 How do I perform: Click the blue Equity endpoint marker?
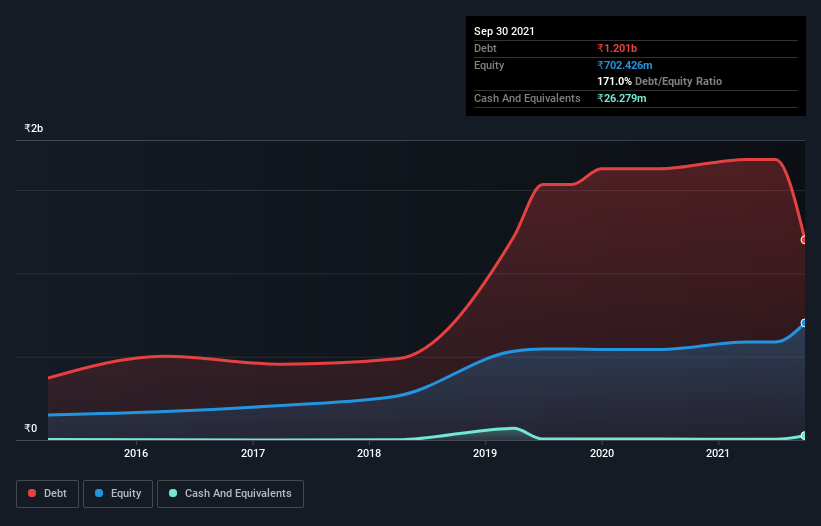pyautogui.click(x=804, y=323)
